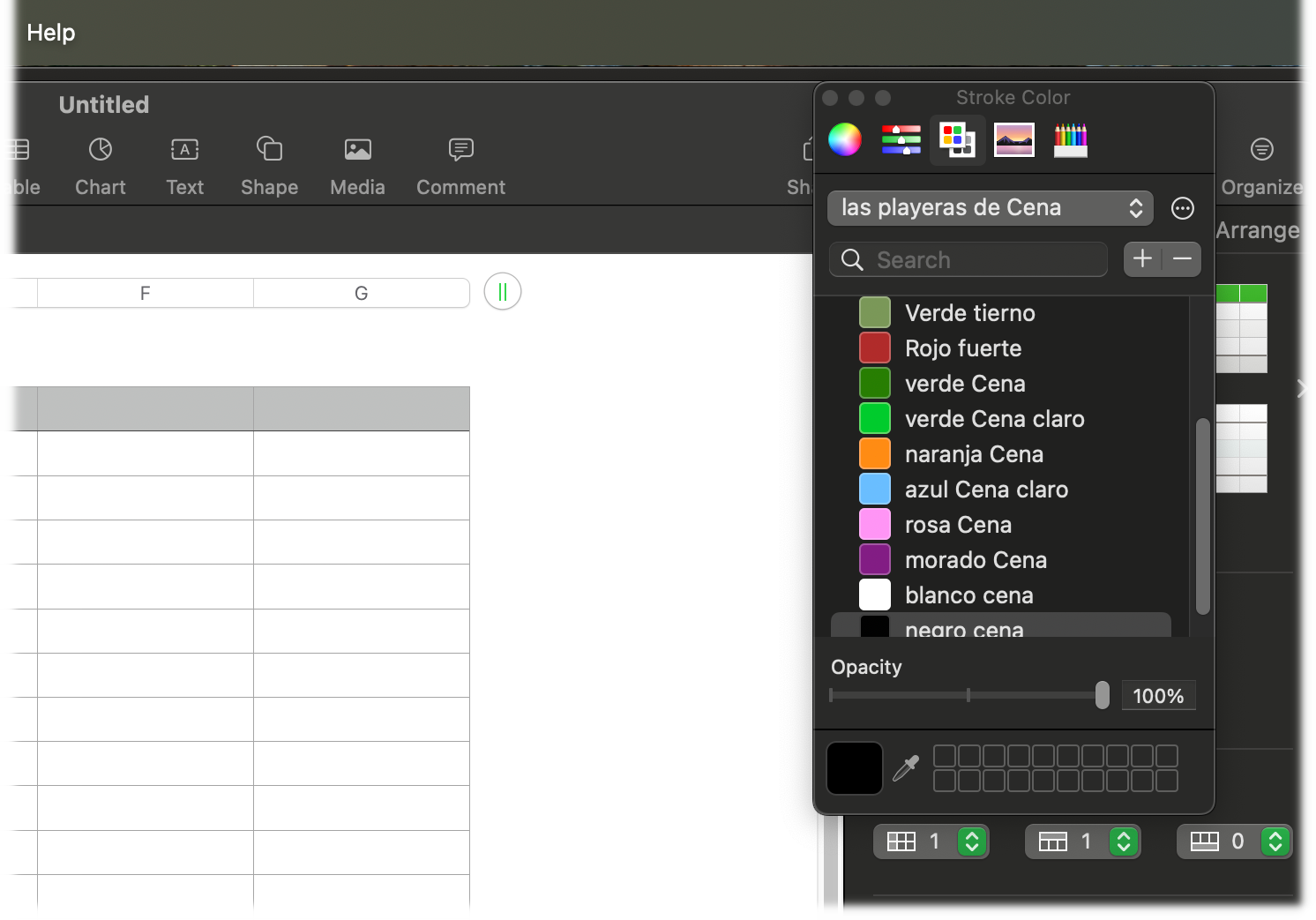Open the pencils color picker tab

1070,139
